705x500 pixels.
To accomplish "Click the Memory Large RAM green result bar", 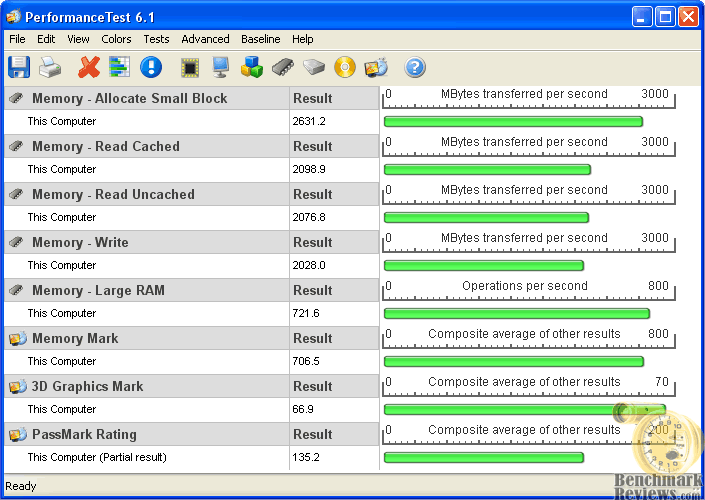I will coord(517,313).
